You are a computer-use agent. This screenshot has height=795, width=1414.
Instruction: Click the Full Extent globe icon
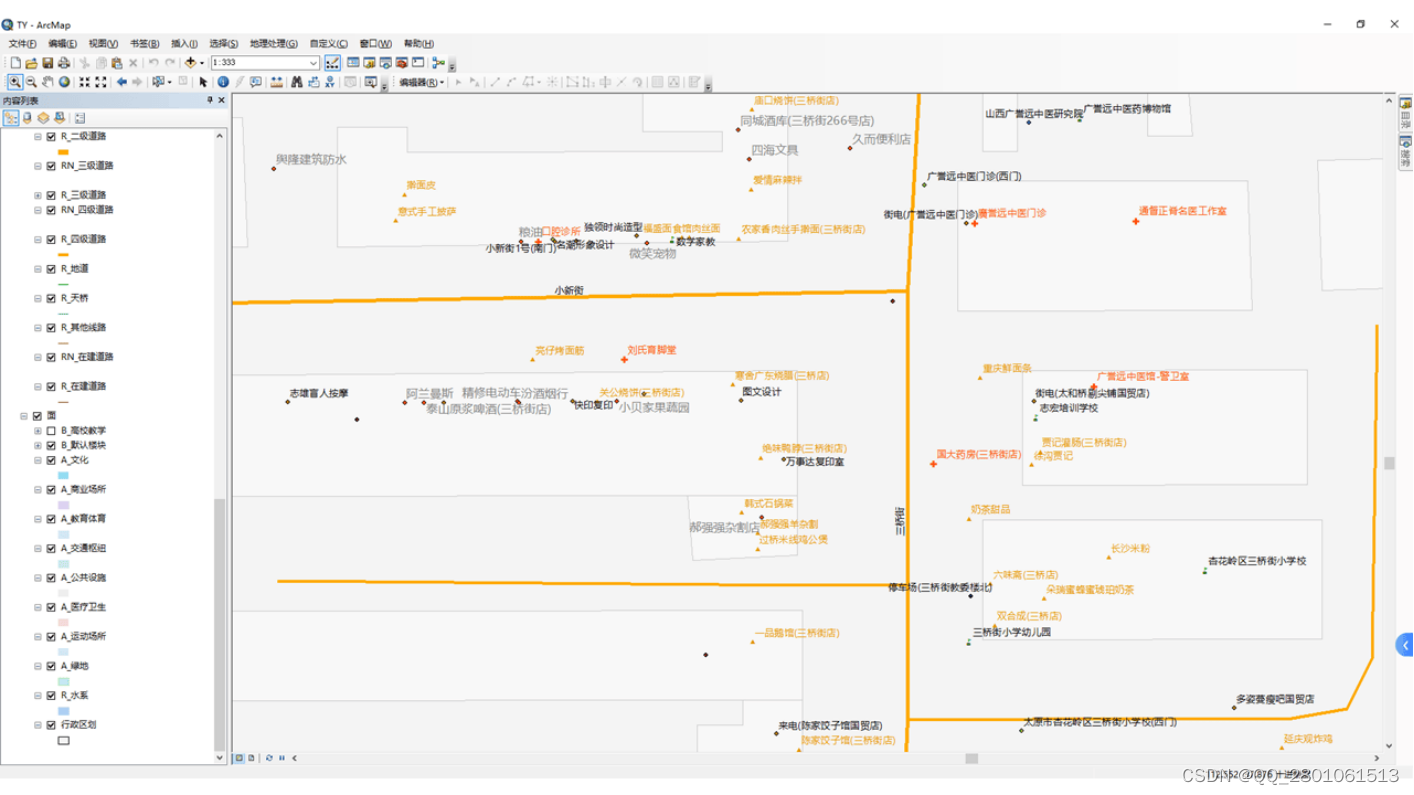tap(64, 82)
